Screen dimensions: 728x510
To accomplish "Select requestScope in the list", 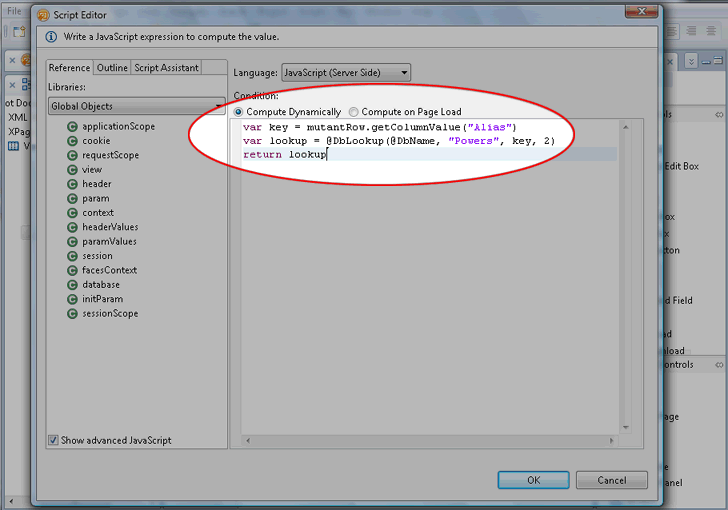I will (110, 155).
